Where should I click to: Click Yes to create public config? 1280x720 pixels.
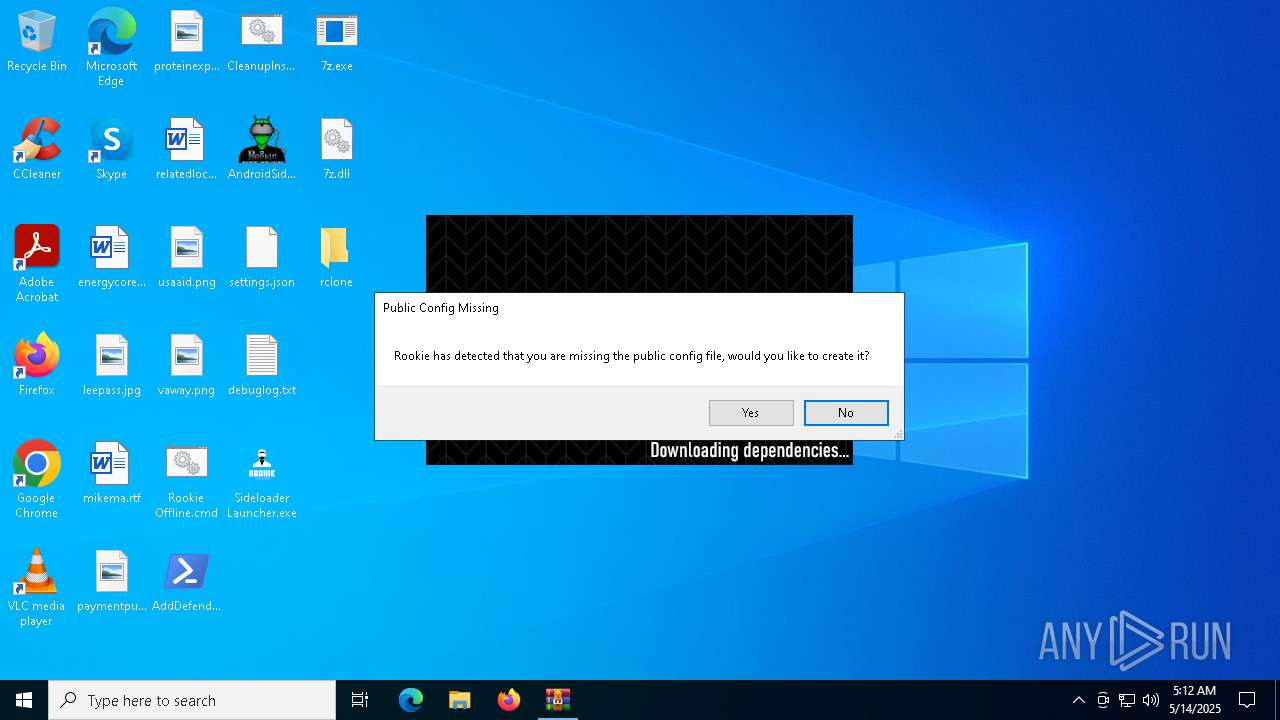click(x=751, y=413)
